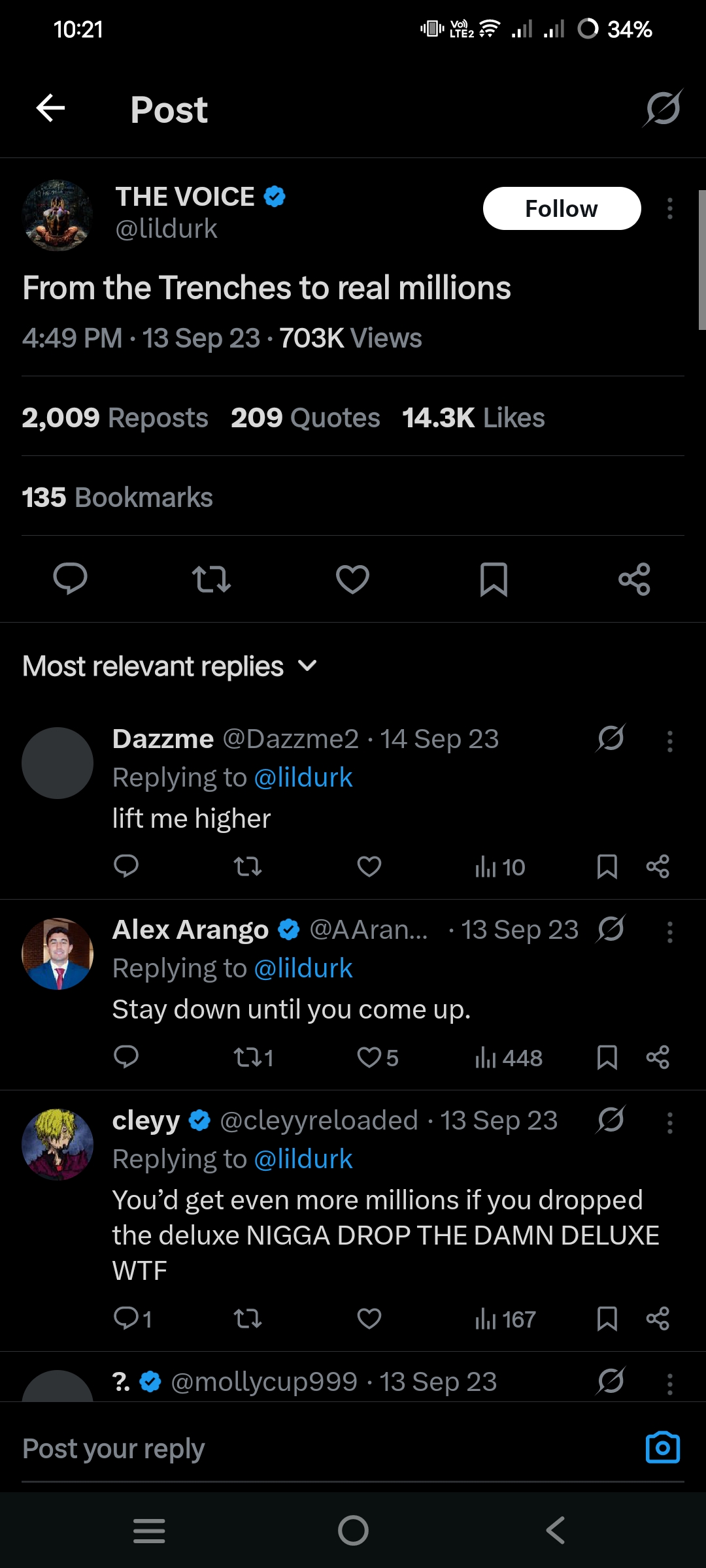706x1568 pixels.
Task: Tap reply icon under the main post
Action: click(x=70, y=579)
